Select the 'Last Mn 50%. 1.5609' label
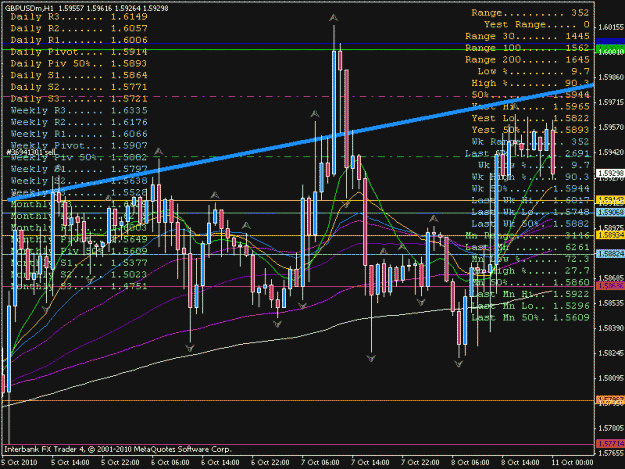 [x=531, y=318]
